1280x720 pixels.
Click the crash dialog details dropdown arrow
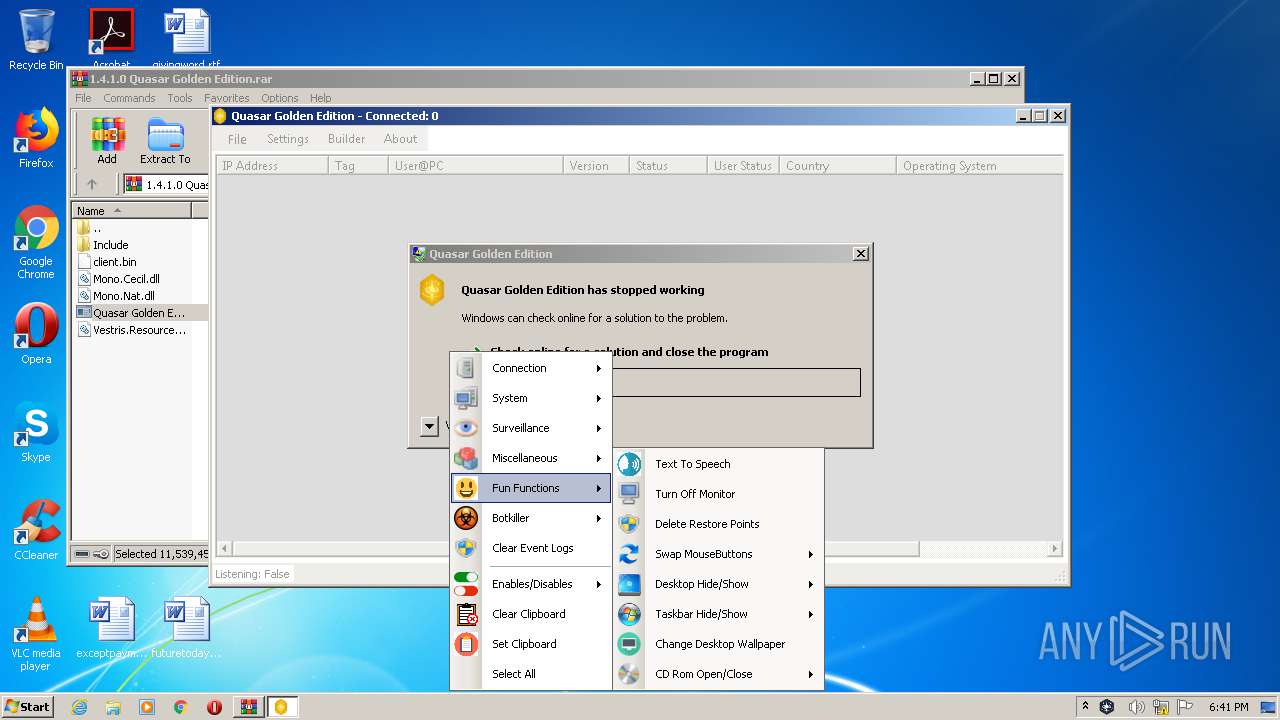429,426
